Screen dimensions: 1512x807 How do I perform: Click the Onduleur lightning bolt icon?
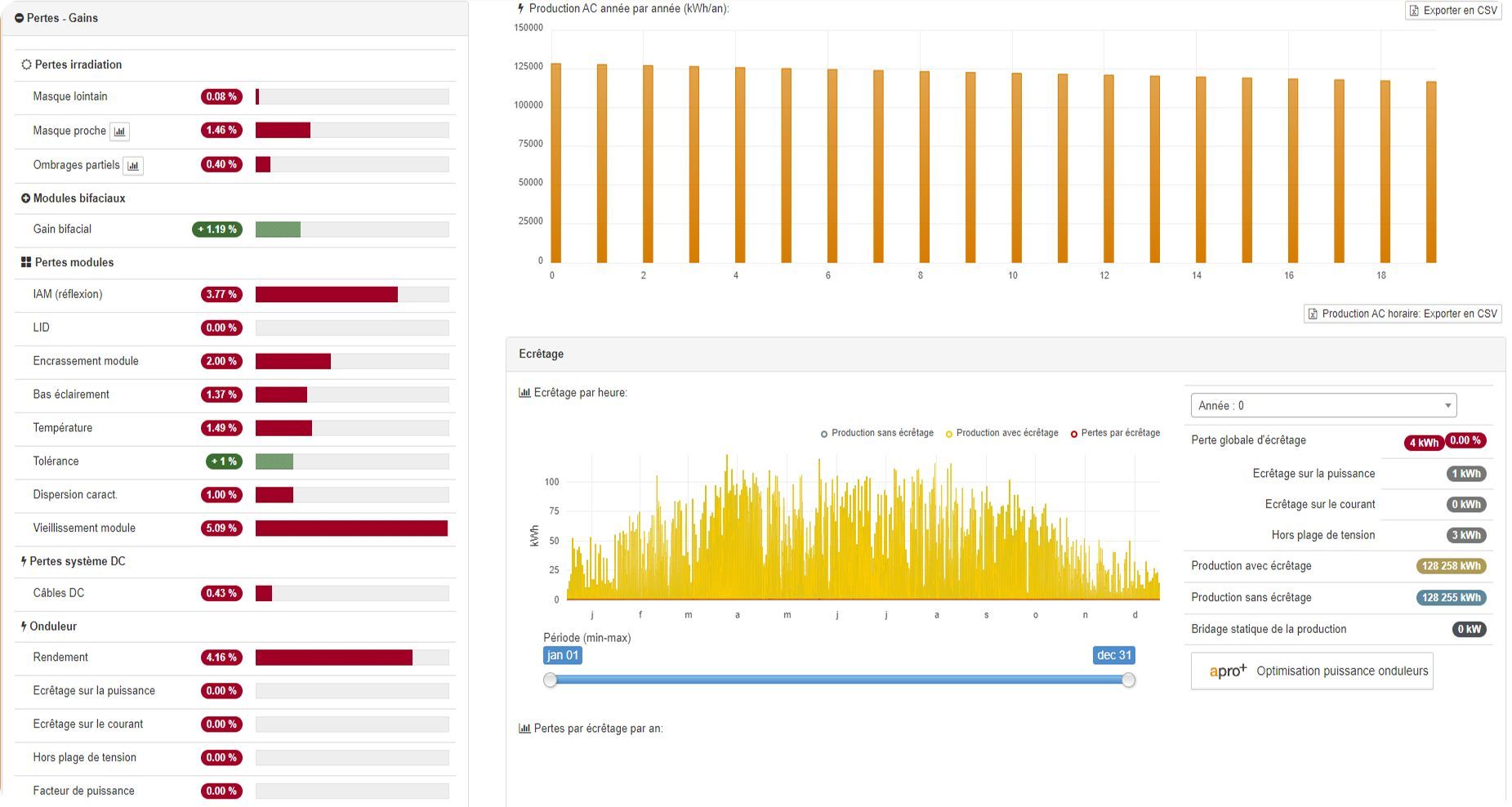24,626
